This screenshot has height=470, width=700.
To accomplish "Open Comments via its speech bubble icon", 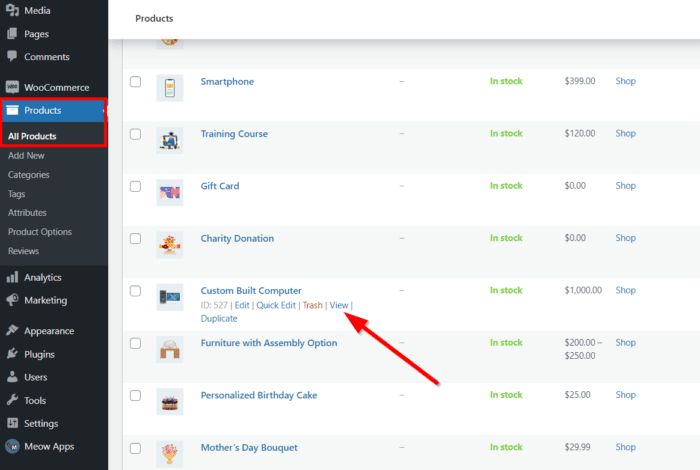I will pyautogui.click(x=12, y=57).
